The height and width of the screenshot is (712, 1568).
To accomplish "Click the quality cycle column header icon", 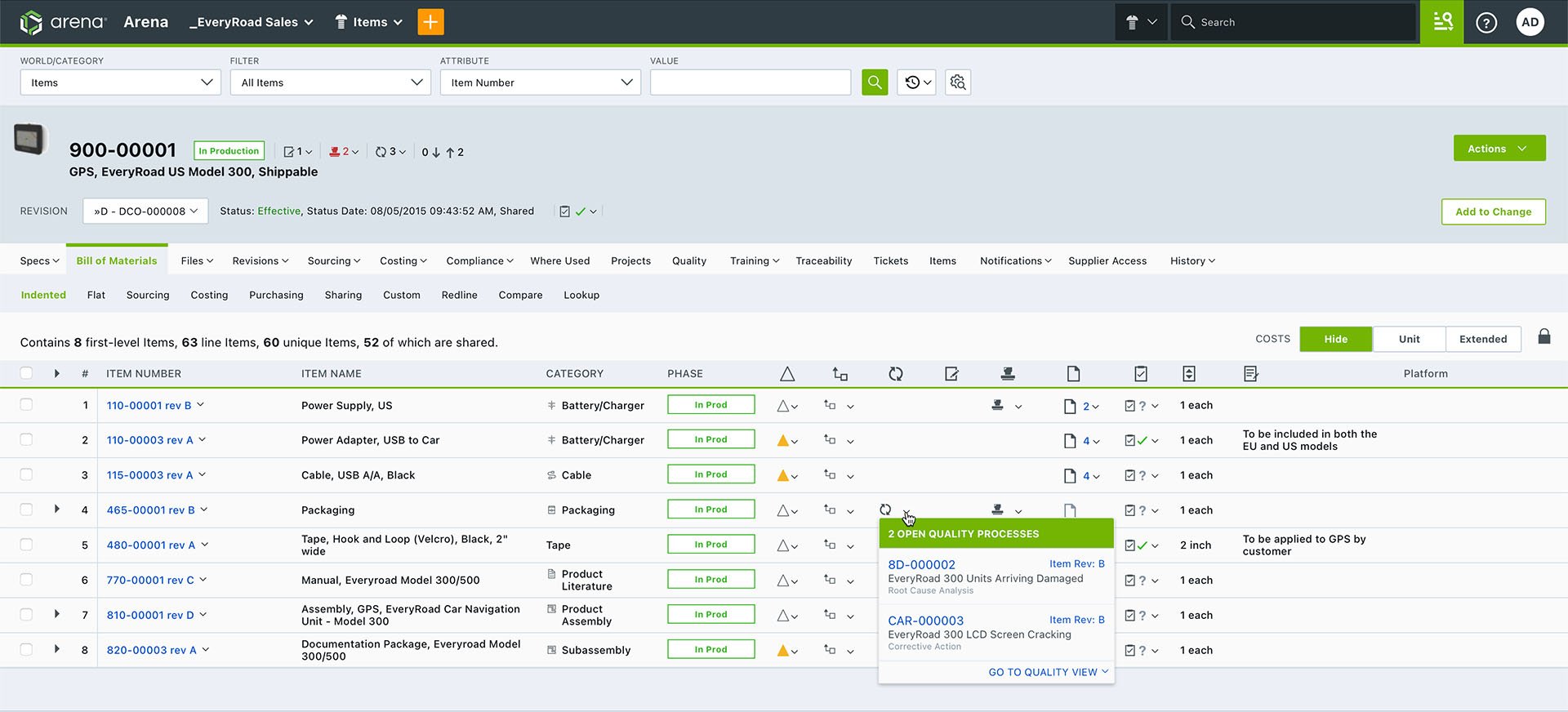I will [896, 374].
